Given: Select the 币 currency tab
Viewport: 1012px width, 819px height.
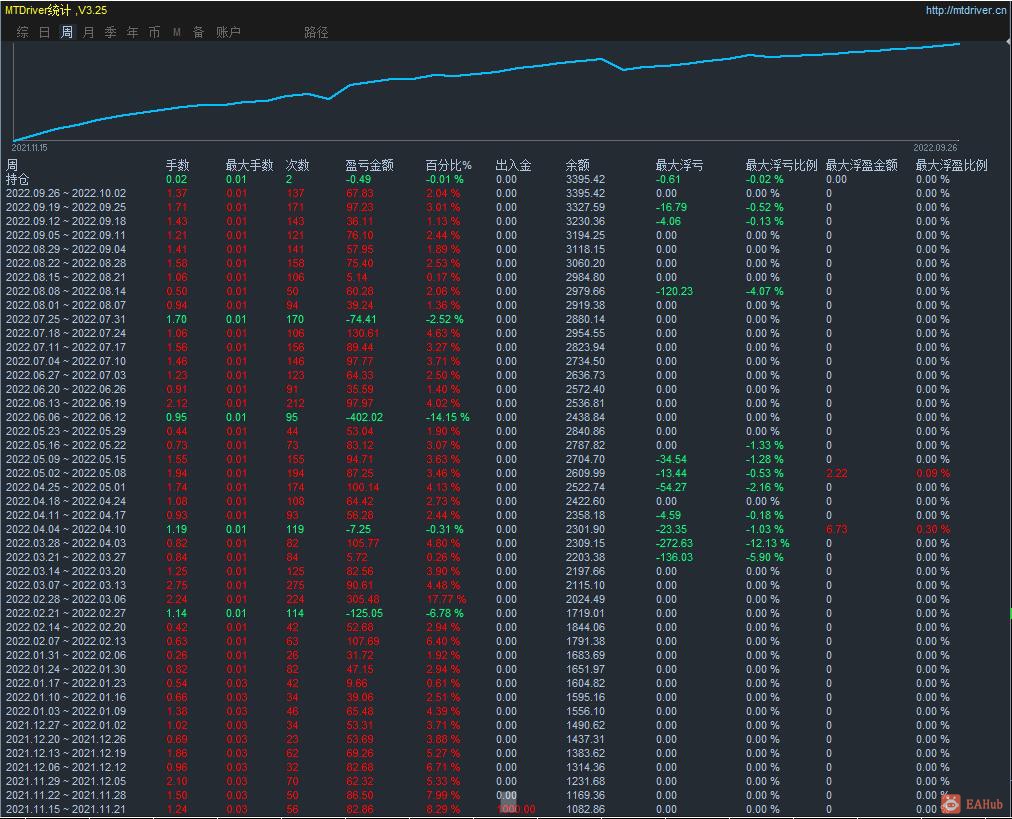Looking at the screenshot, I should (154, 32).
